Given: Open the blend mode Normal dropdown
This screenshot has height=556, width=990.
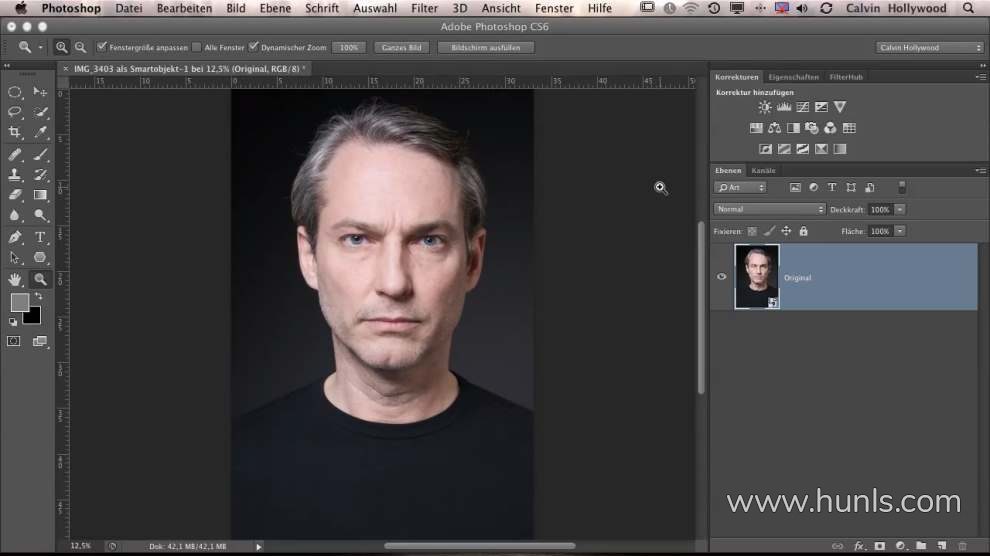Looking at the screenshot, I should coord(769,209).
